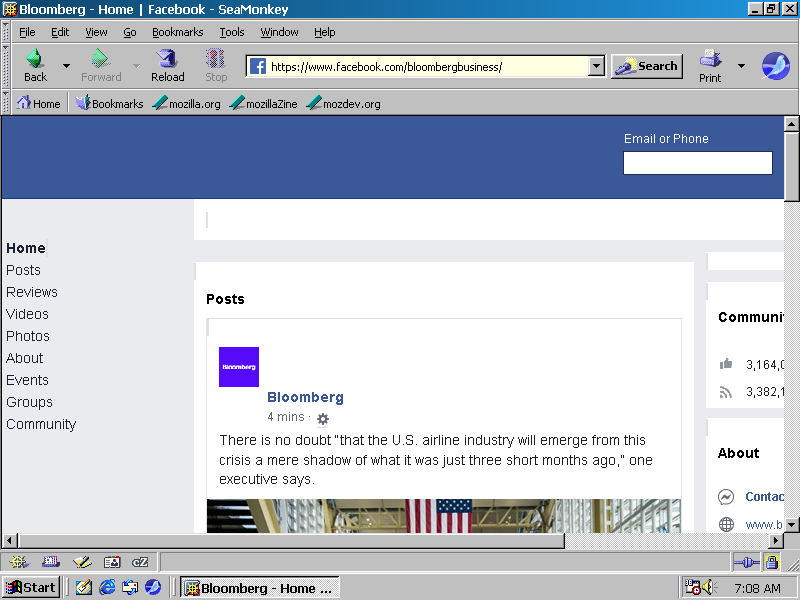
Task: Open the Tools menu
Action: pyautogui.click(x=232, y=32)
